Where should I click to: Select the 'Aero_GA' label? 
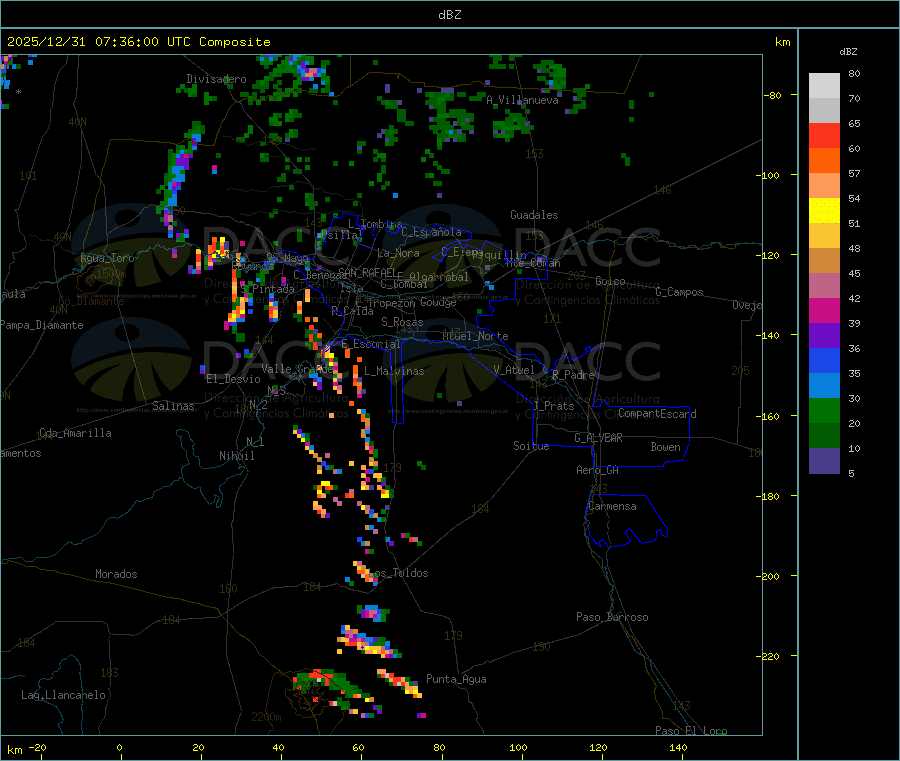[x=598, y=470]
